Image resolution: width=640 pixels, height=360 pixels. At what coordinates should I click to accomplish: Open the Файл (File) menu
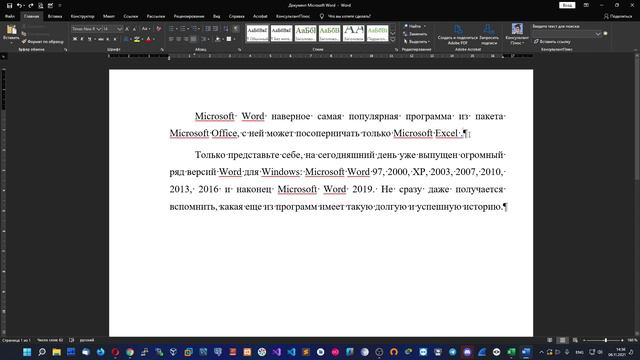(10, 16)
